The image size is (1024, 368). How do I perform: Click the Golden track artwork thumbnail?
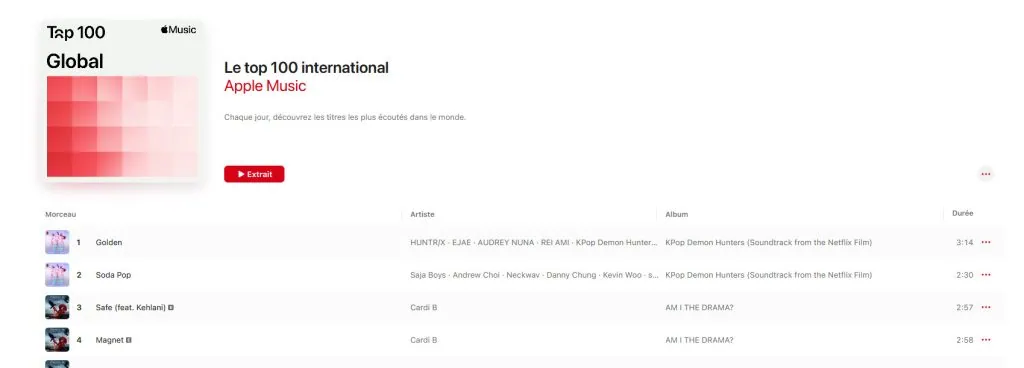[57, 242]
